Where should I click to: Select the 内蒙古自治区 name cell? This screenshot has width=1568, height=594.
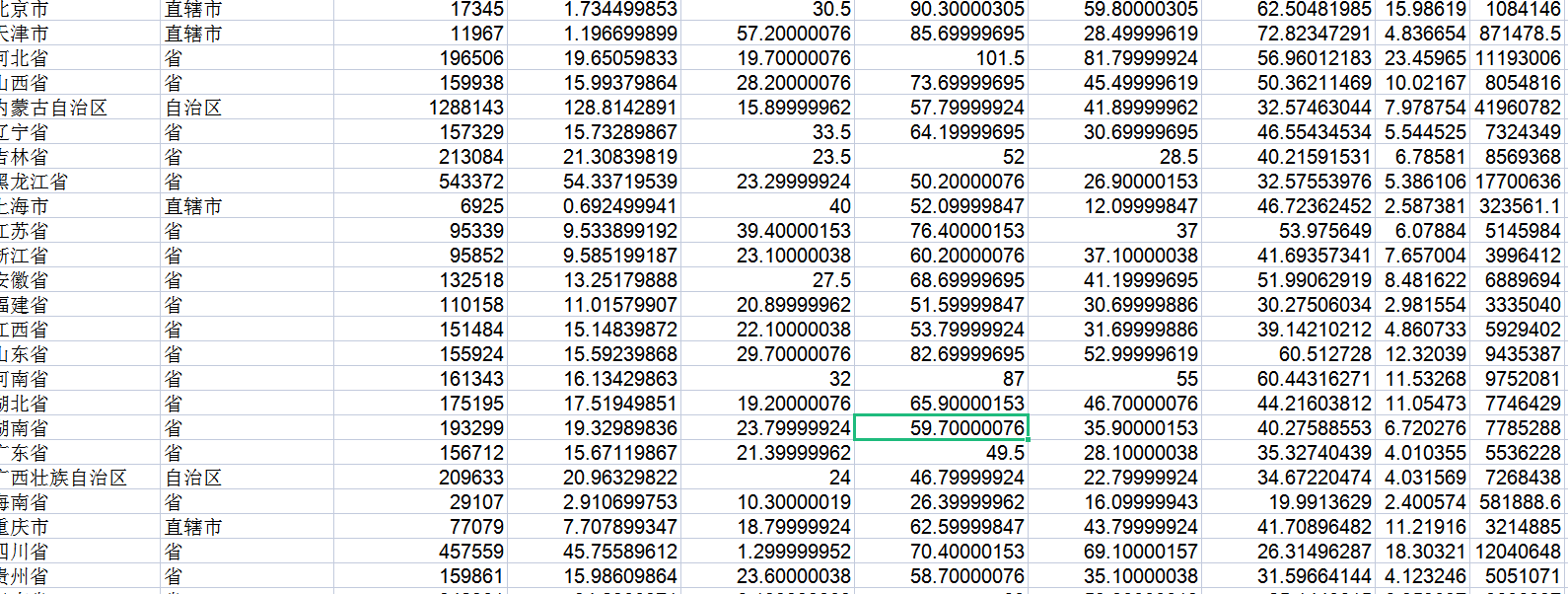coord(79,108)
